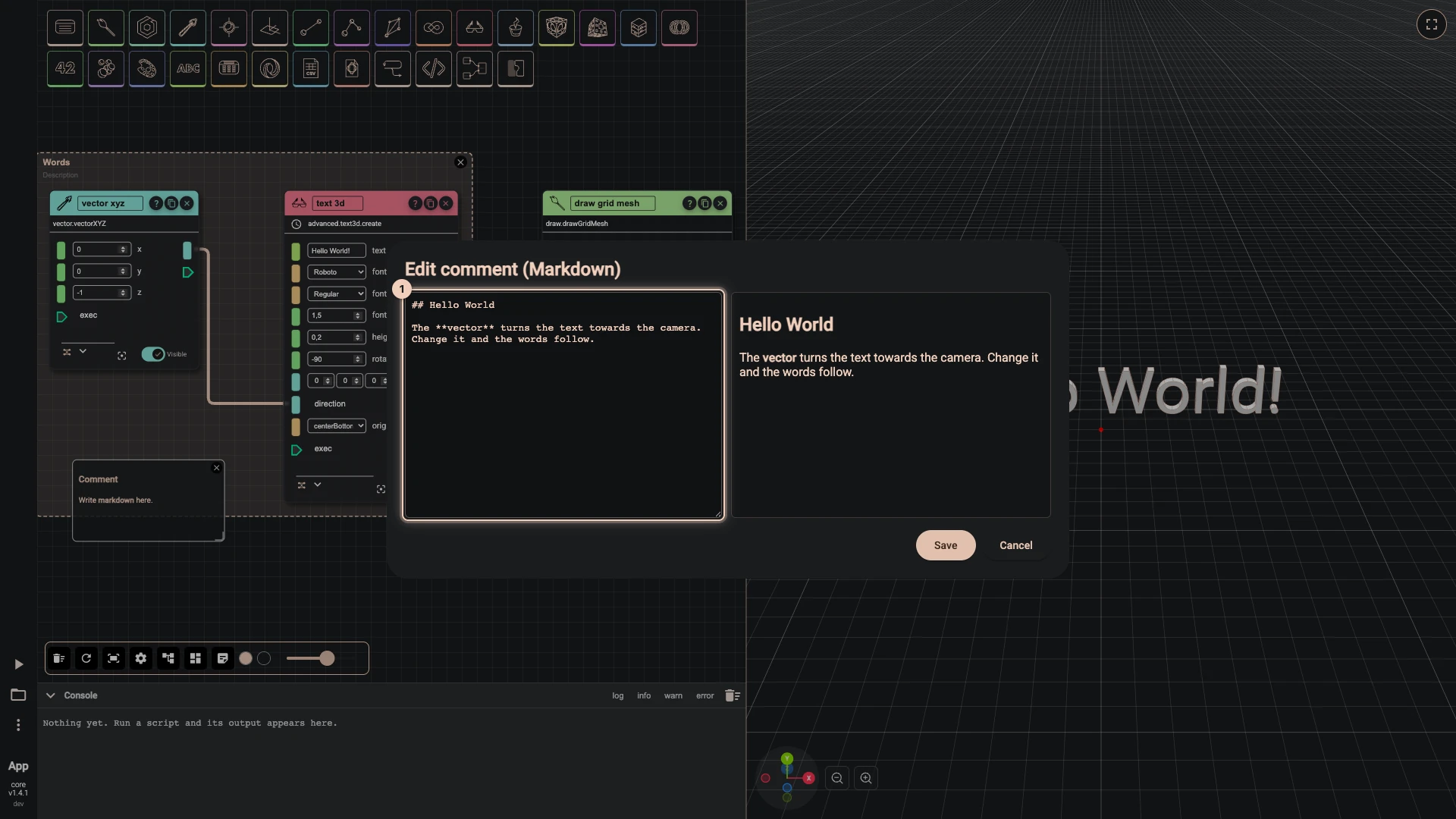
Task: Open the Regular font style dropdown
Action: [337, 294]
